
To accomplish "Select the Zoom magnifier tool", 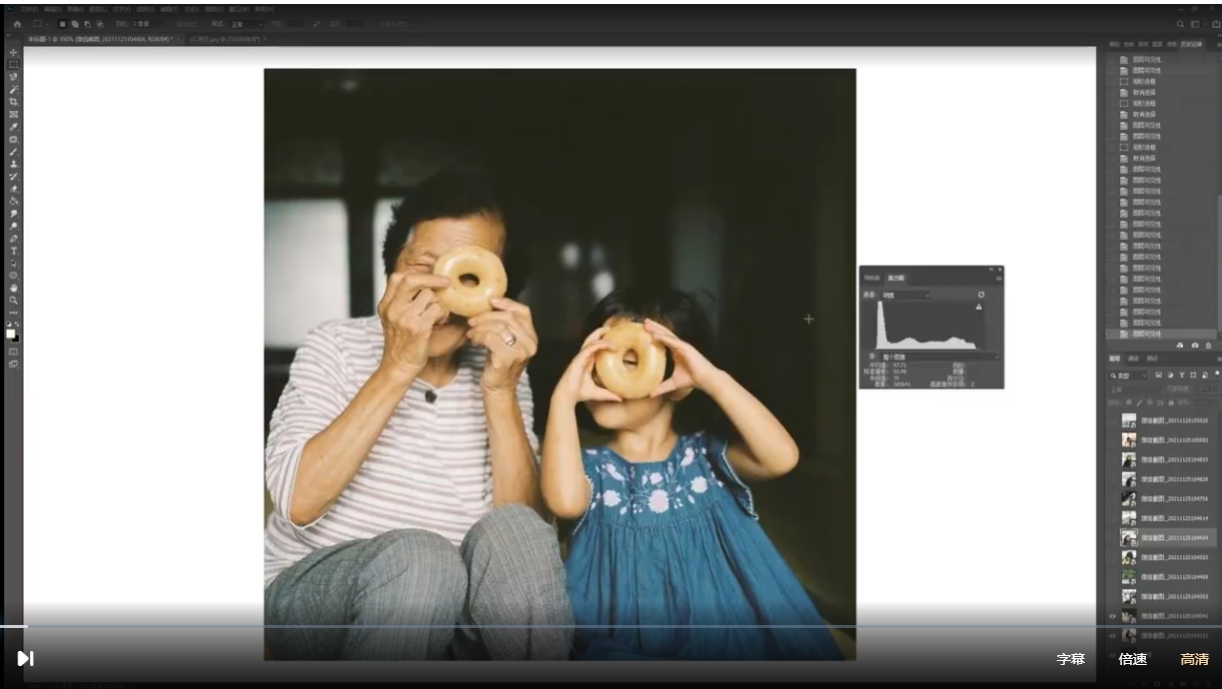I will [13, 300].
